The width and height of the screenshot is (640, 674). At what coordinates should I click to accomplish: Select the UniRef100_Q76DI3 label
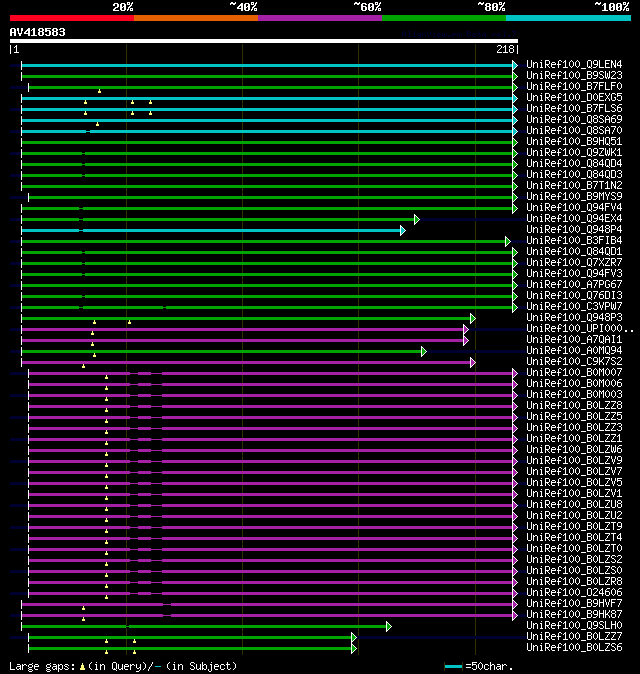[x=574, y=296]
